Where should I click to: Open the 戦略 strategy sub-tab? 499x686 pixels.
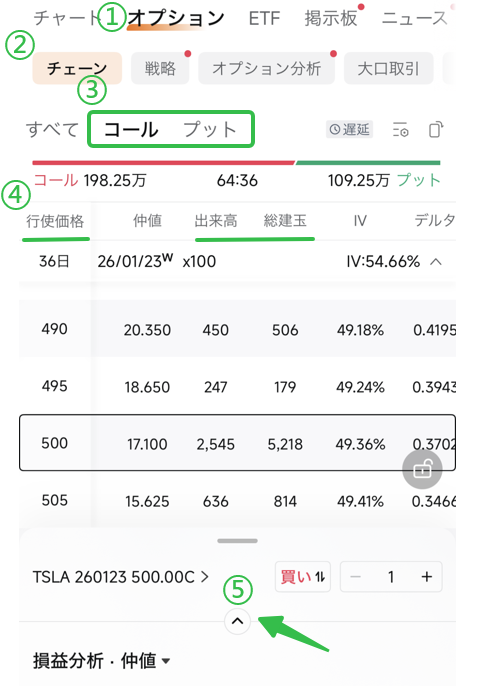pyautogui.click(x=160, y=68)
